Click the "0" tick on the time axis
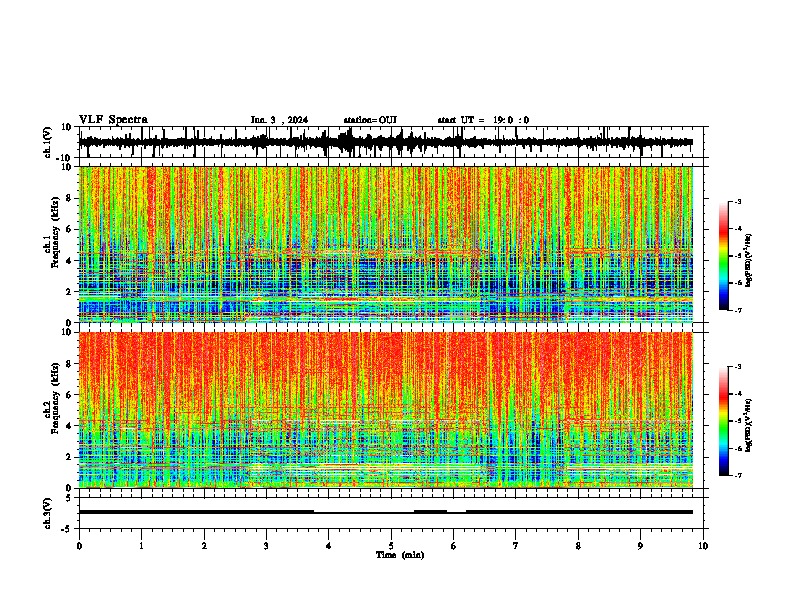792x612 pixels. pyautogui.click(x=79, y=546)
